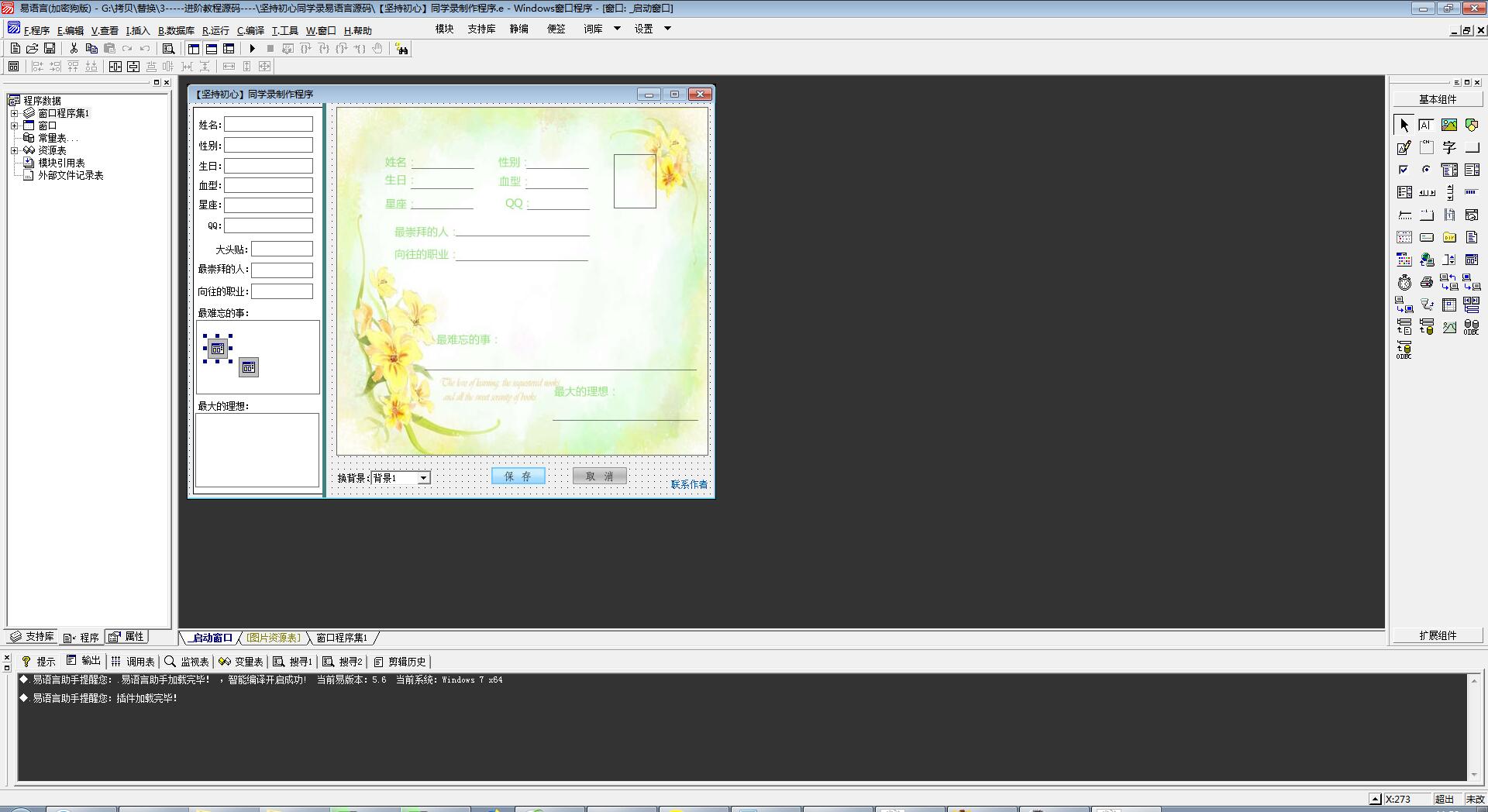Switch to the 支持库 panel tab
Screen dimensions: 1488x812
click(33, 637)
